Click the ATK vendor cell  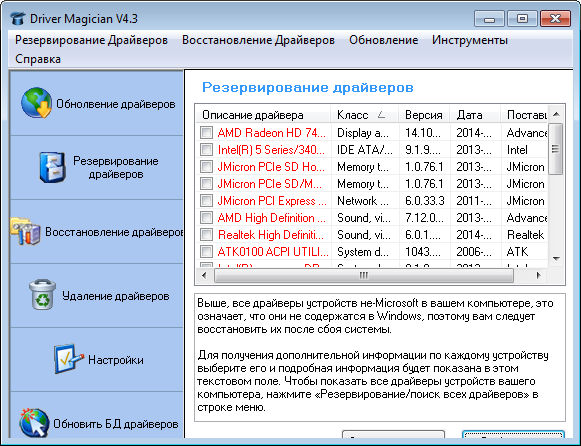click(x=517, y=252)
